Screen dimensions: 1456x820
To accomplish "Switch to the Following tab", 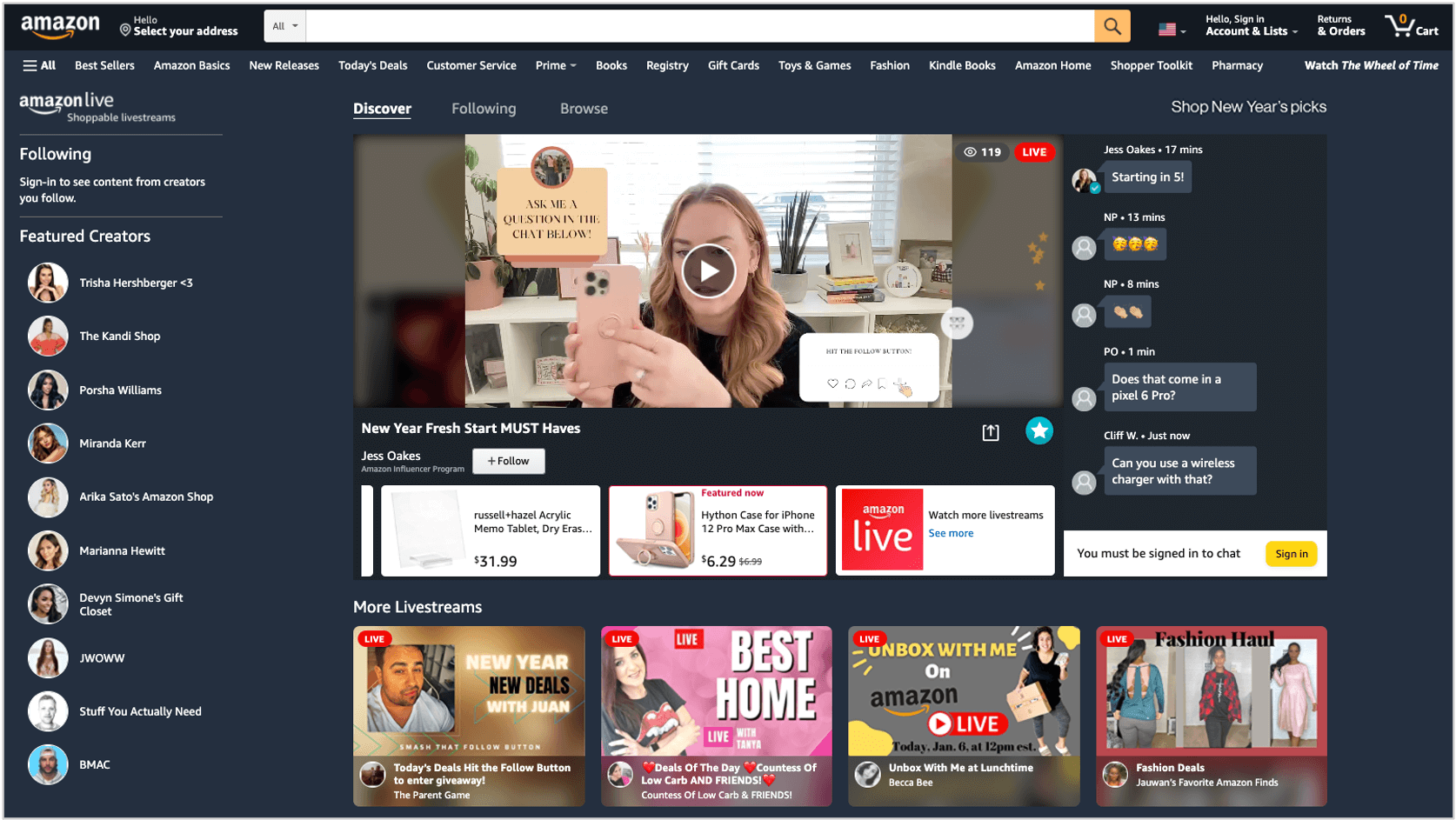I will [484, 109].
